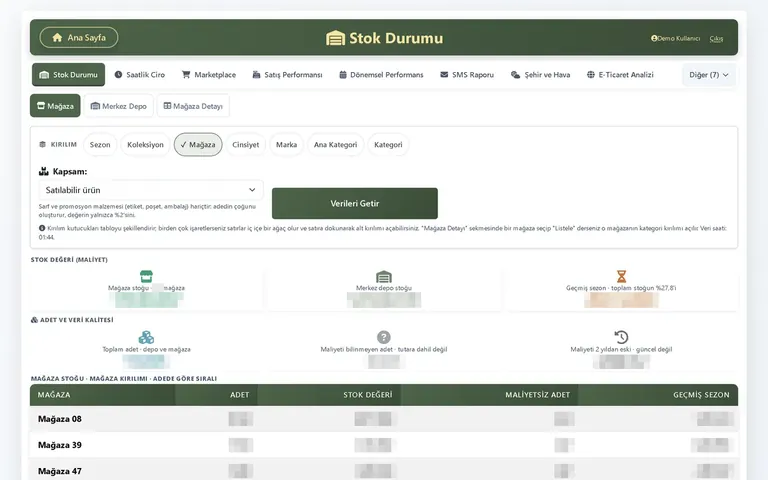The height and width of the screenshot is (480, 768).
Task: Click the Kırılım label icon
Action: coord(43,144)
